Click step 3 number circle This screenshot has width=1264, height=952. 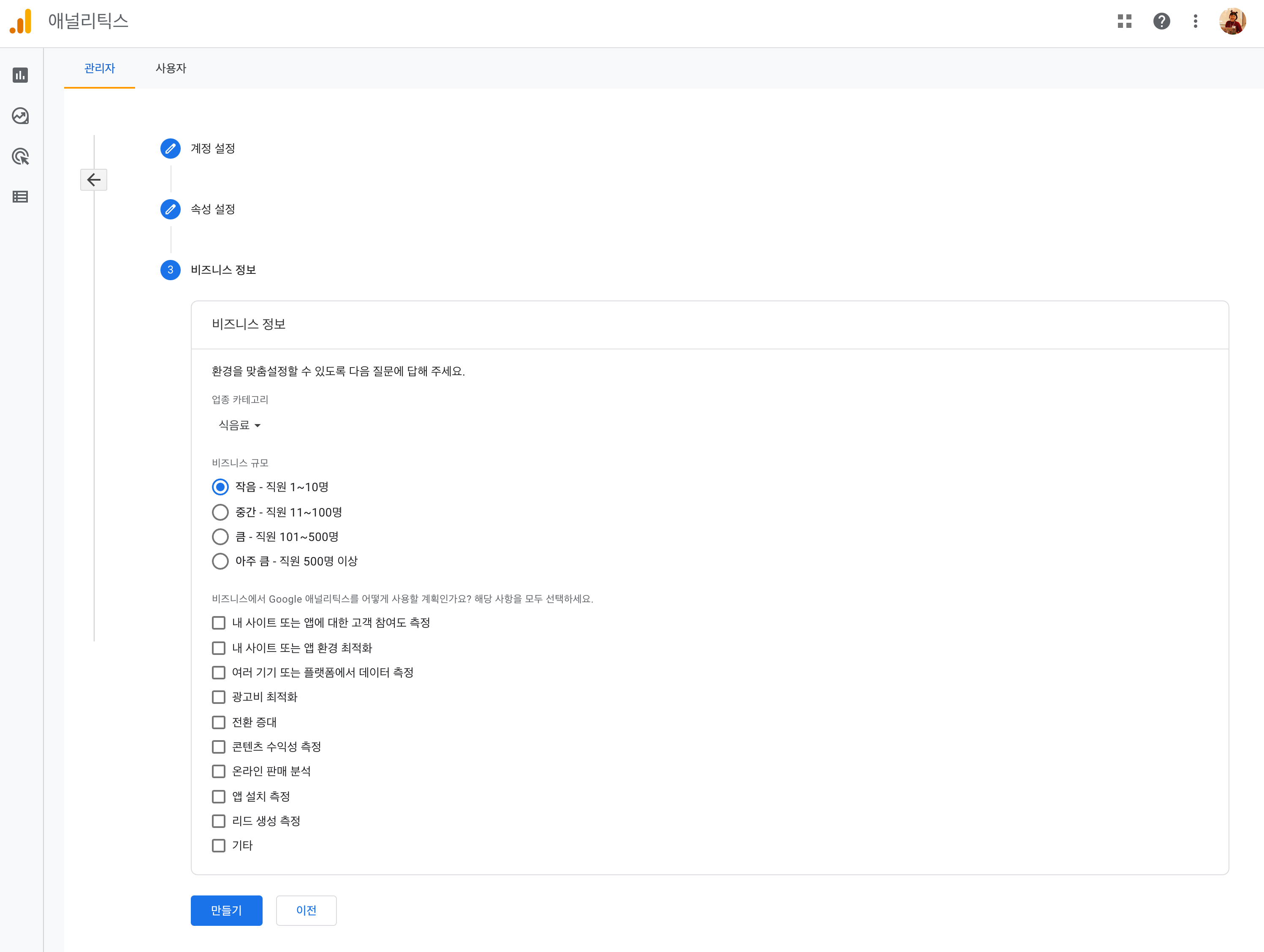[170, 270]
